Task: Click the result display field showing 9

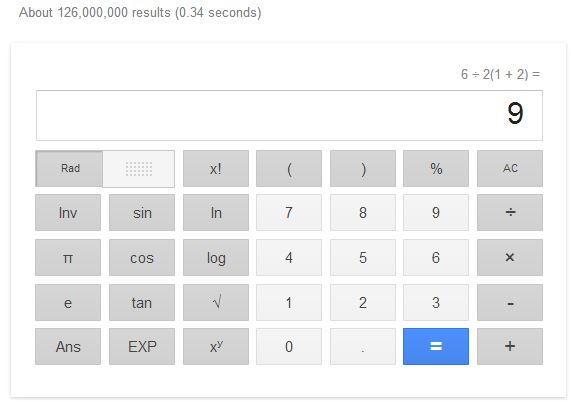Action: pos(289,115)
